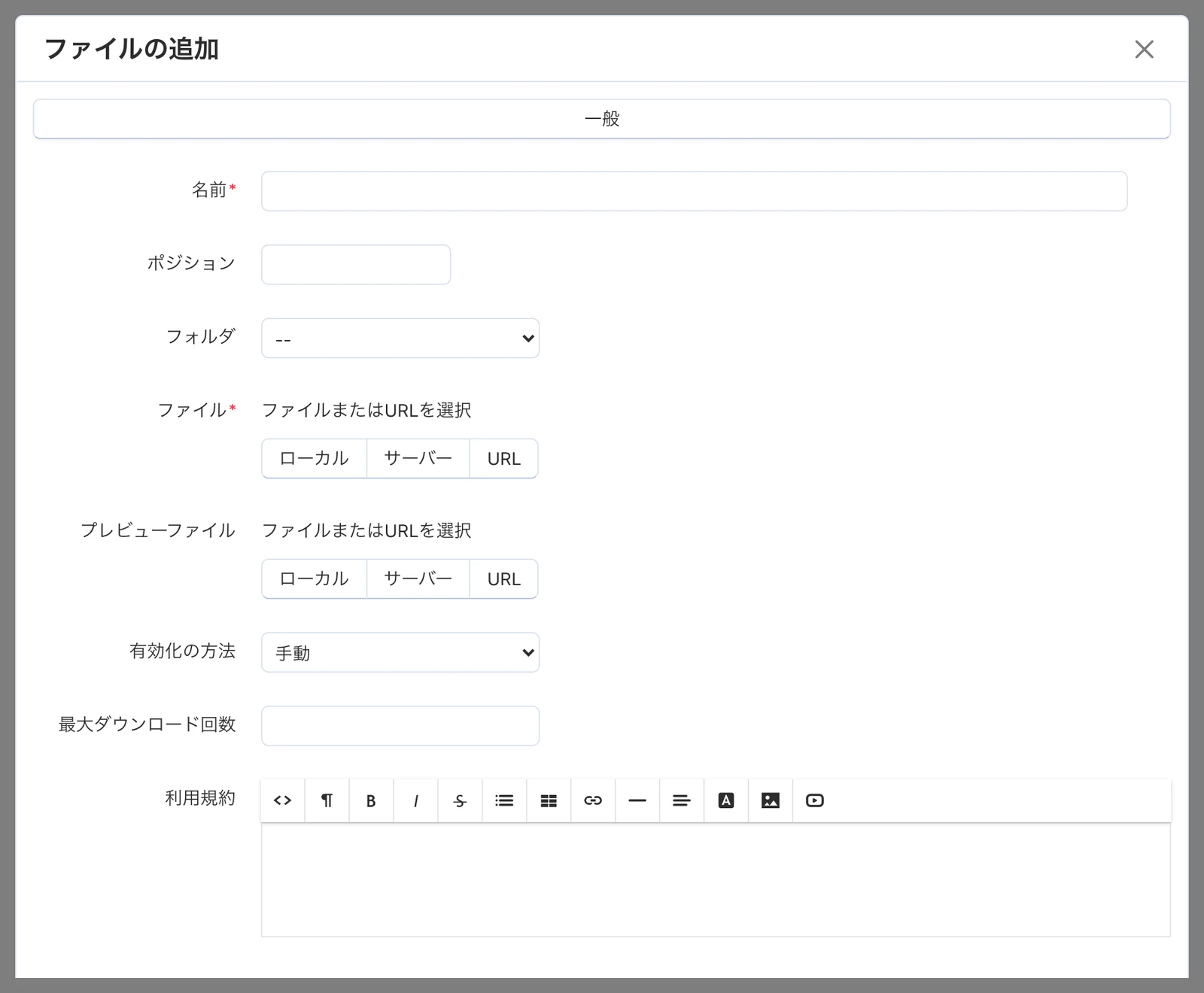Insert a bullet list in editor
1204x993 pixels.
pos(504,800)
